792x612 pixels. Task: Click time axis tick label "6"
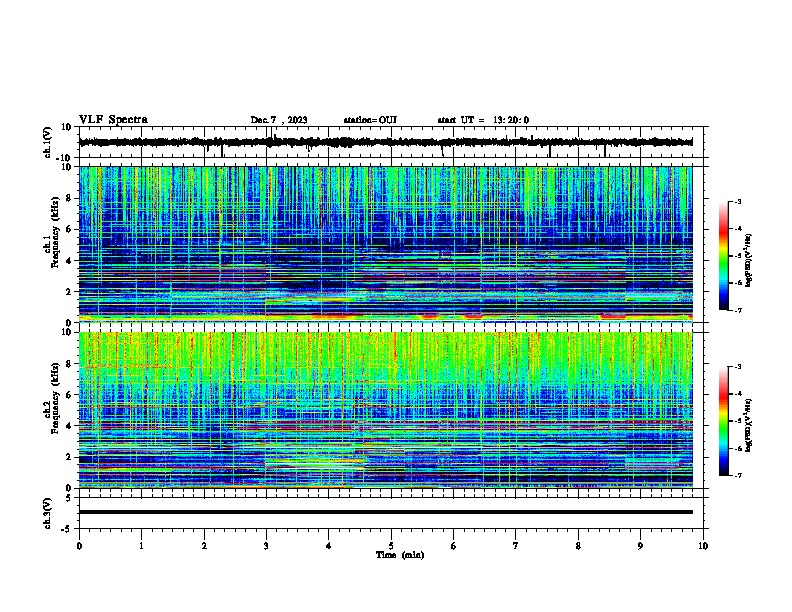pos(454,546)
